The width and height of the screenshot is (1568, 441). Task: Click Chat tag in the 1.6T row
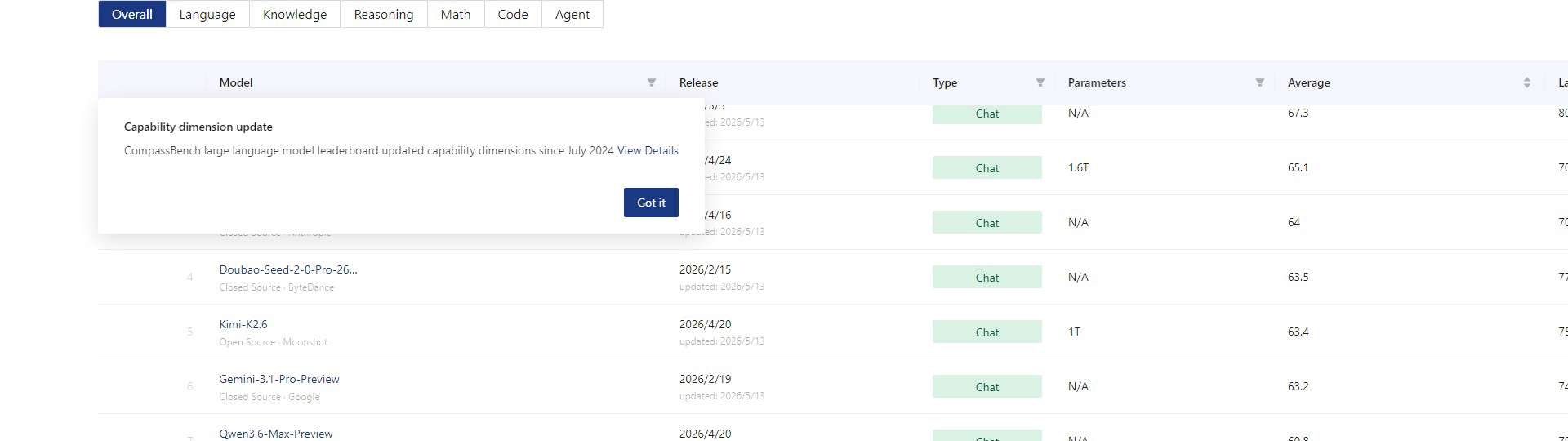click(987, 167)
